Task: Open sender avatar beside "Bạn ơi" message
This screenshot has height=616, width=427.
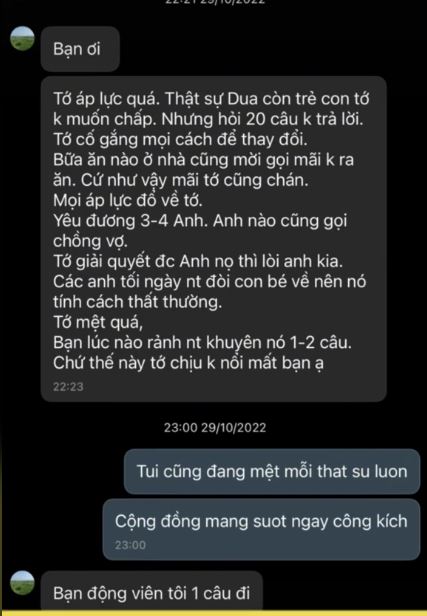Action: coord(22,38)
